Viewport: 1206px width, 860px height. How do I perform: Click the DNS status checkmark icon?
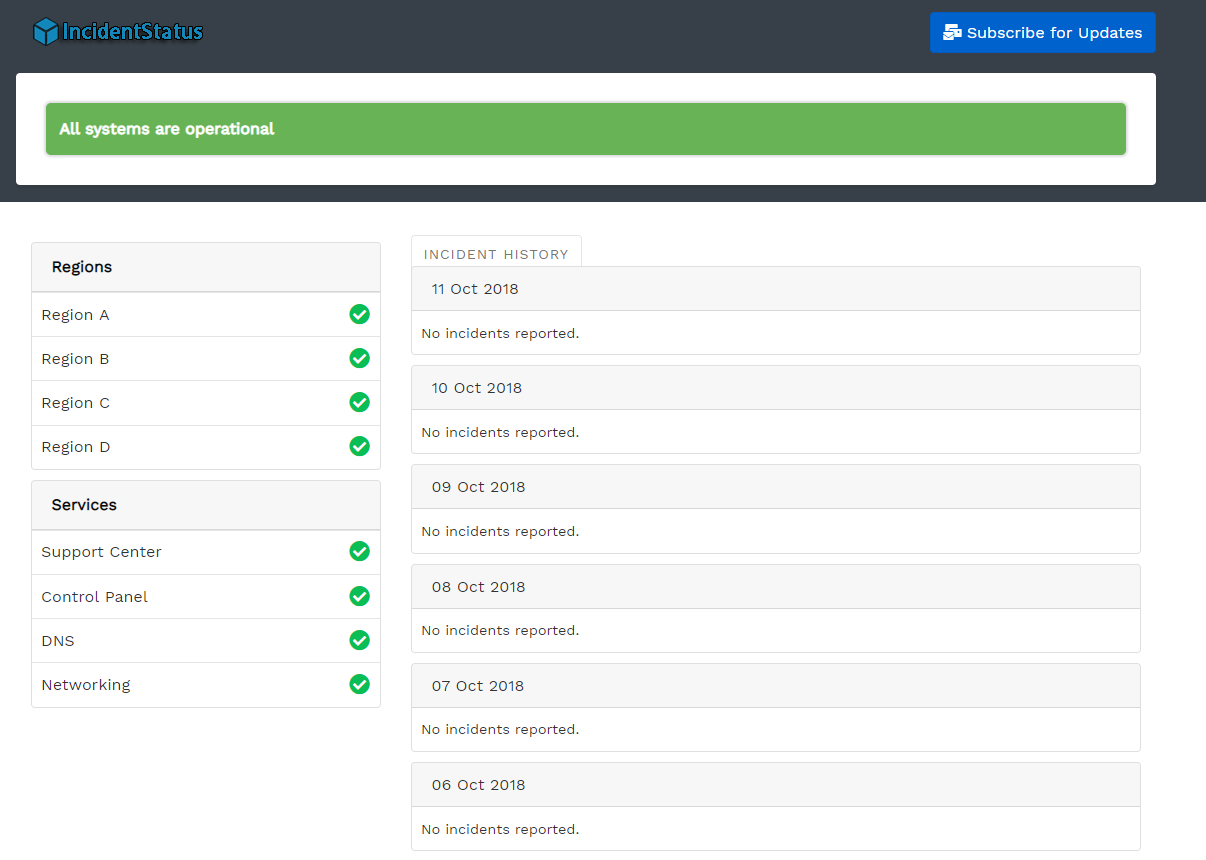point(359,640)
